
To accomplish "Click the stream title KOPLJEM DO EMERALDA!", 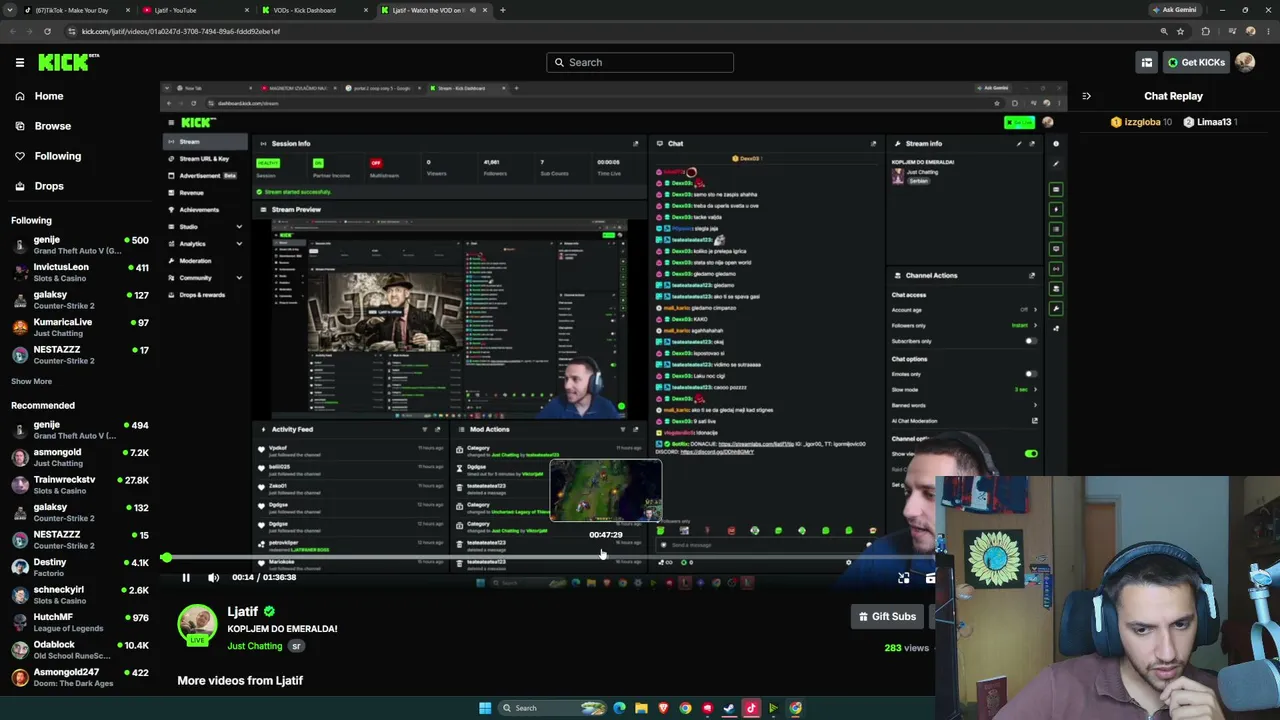I will [282, 629].
